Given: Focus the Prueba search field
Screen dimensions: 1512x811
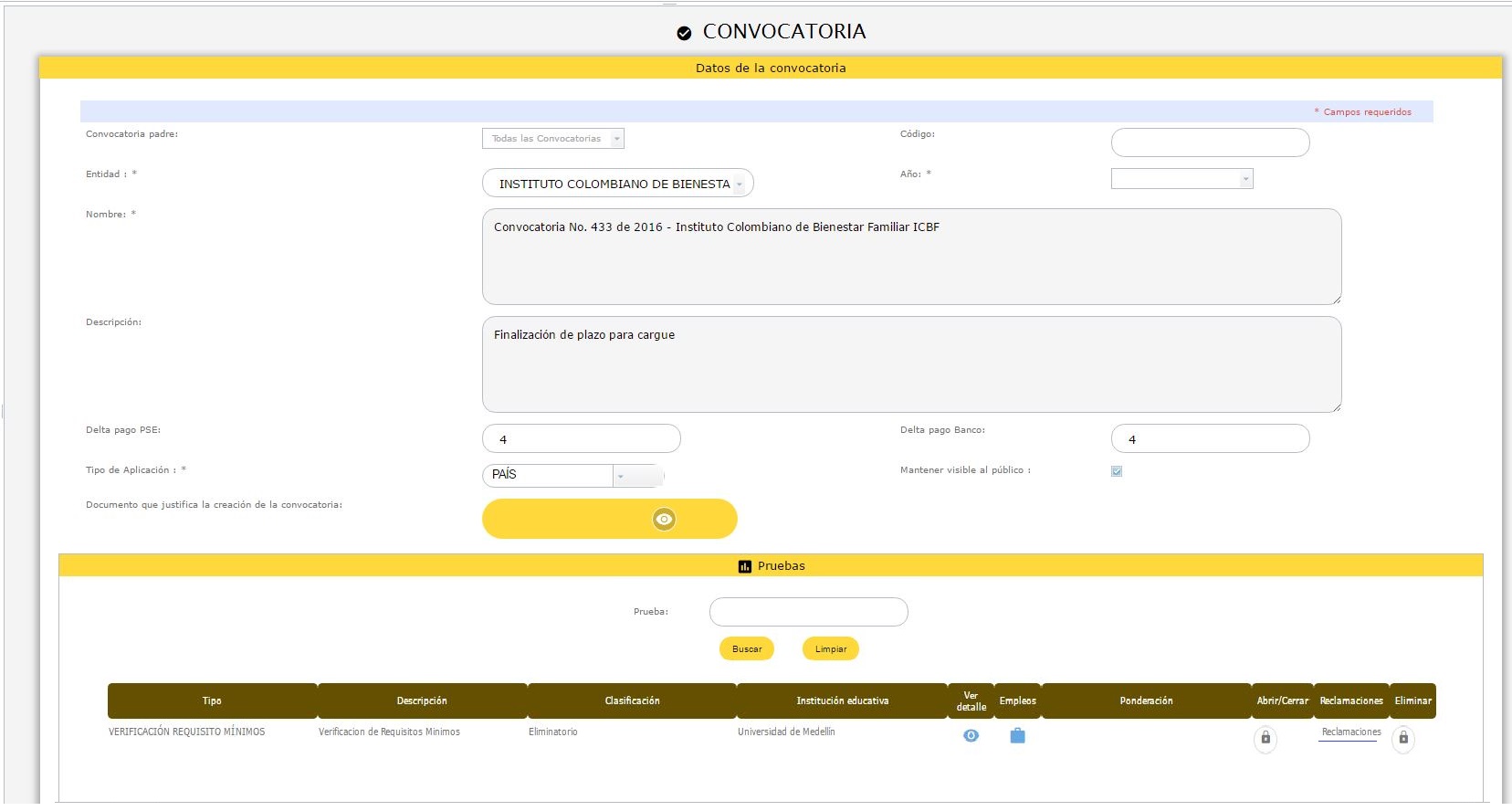Looking at the screenshot, I should click(808, 612).
